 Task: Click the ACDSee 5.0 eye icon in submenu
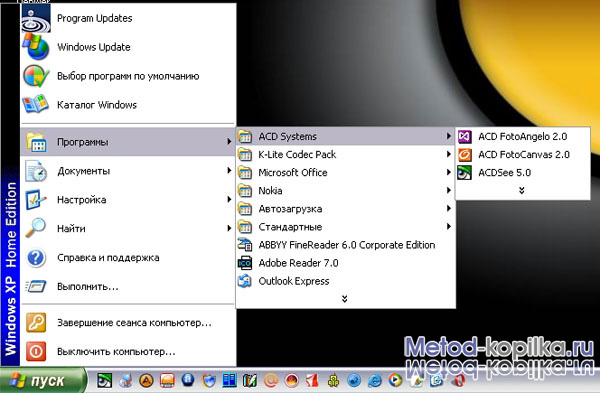[x=465, y=173]
